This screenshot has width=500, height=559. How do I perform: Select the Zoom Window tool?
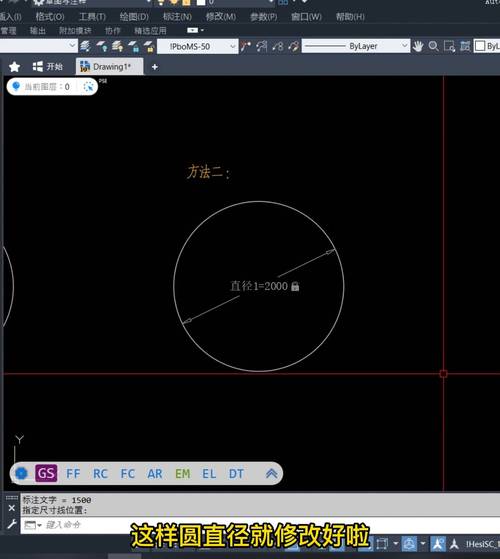pos(449,46)
